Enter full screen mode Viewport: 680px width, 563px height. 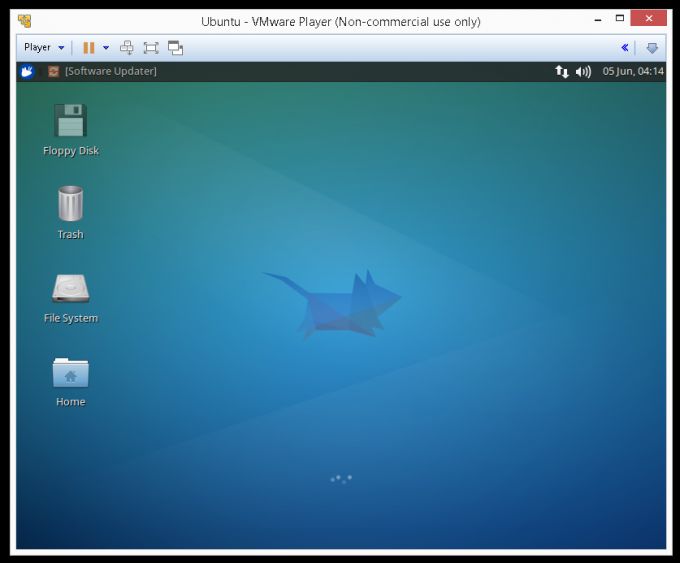151,48
